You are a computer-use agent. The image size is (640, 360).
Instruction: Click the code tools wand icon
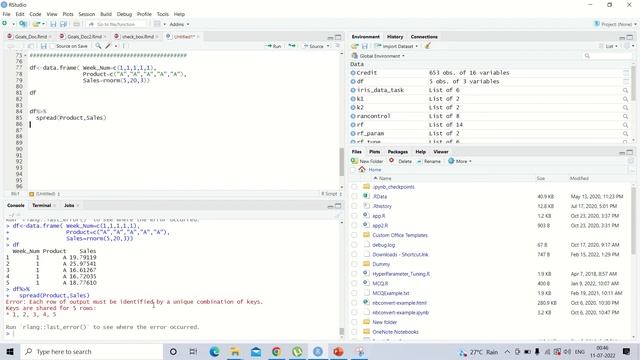coord(108,46)
